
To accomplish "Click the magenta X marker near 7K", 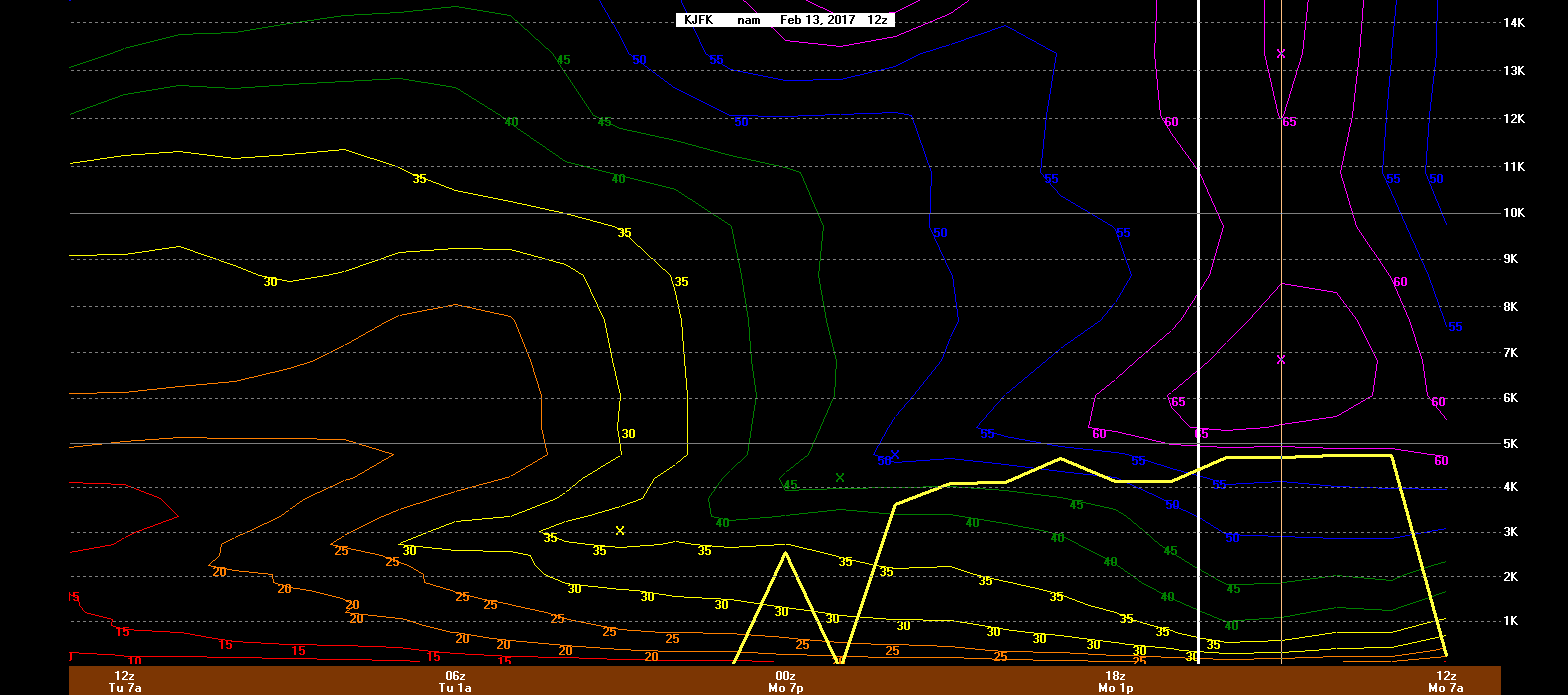I will [1281, 360].
